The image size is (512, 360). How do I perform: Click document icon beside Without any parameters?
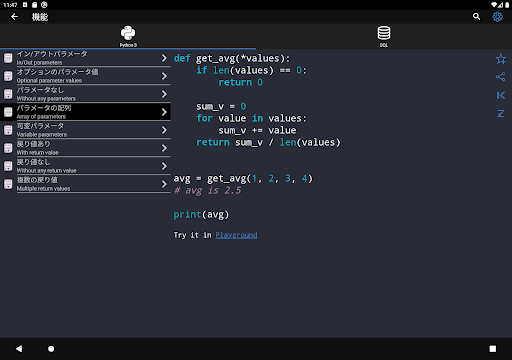click(x=8, y=94)
